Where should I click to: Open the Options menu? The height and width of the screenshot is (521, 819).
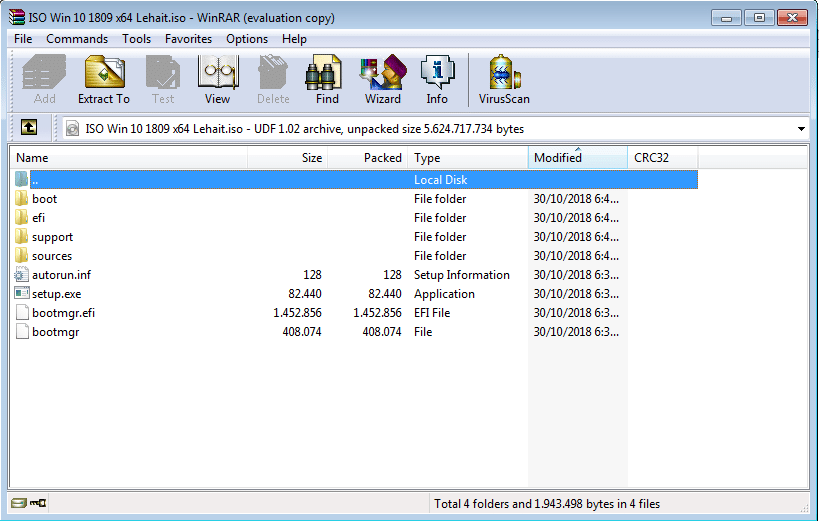[247, 39]
